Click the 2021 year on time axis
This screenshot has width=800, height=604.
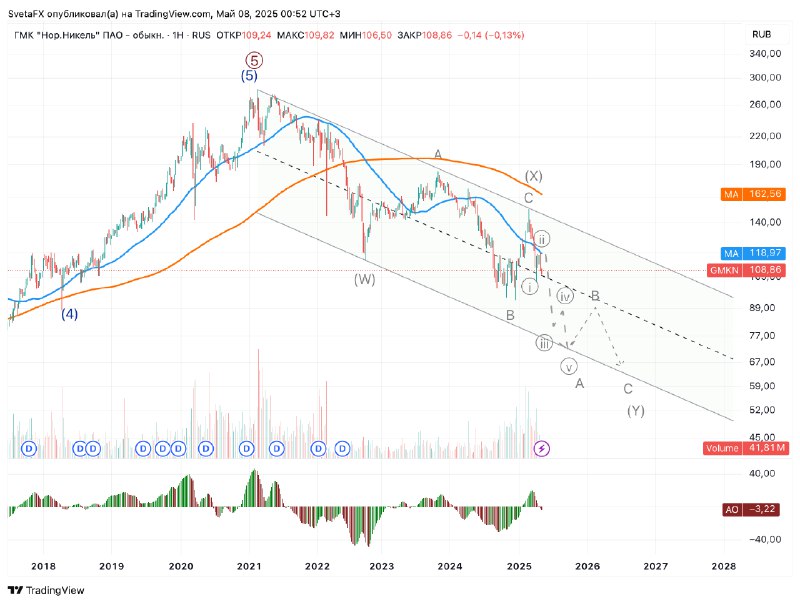point(249,566)
